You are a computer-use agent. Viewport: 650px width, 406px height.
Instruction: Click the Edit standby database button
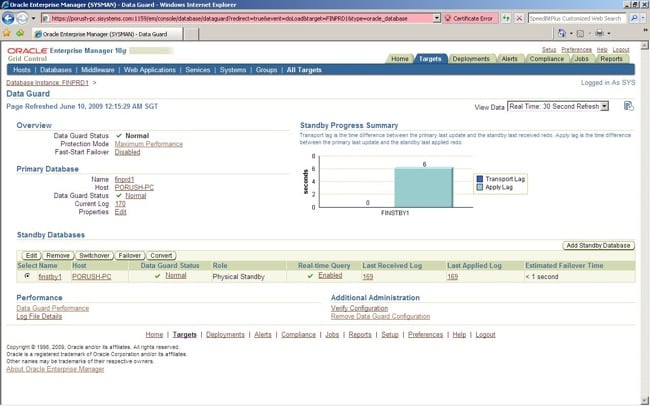coord(31,255)
